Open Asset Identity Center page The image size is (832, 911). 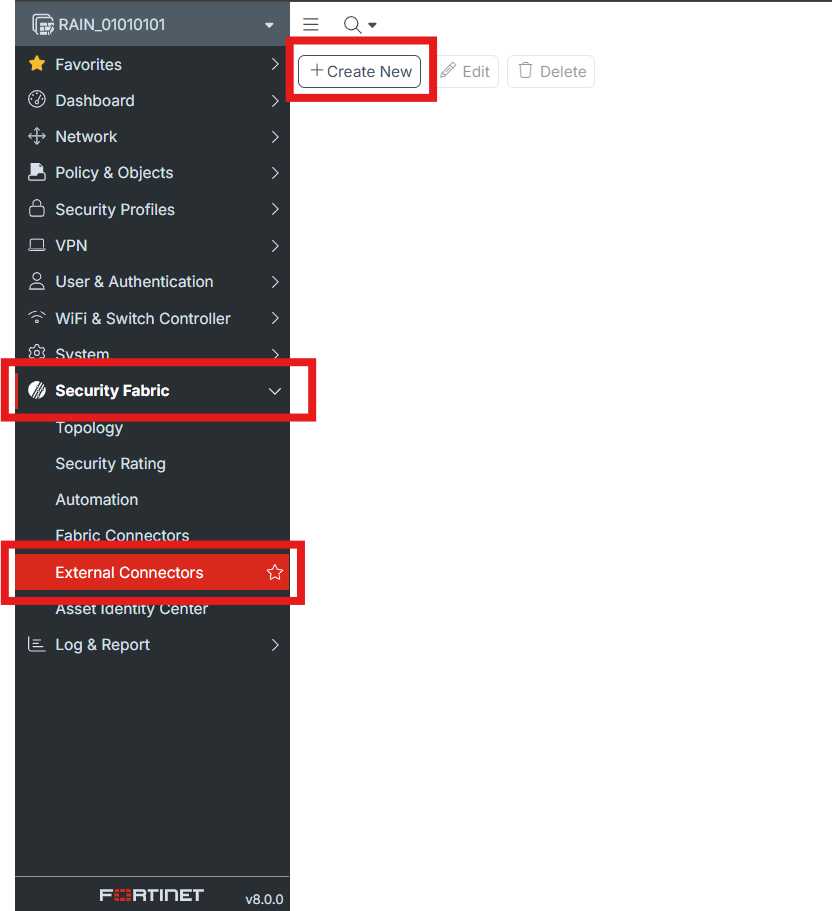(x=131, y=609)
